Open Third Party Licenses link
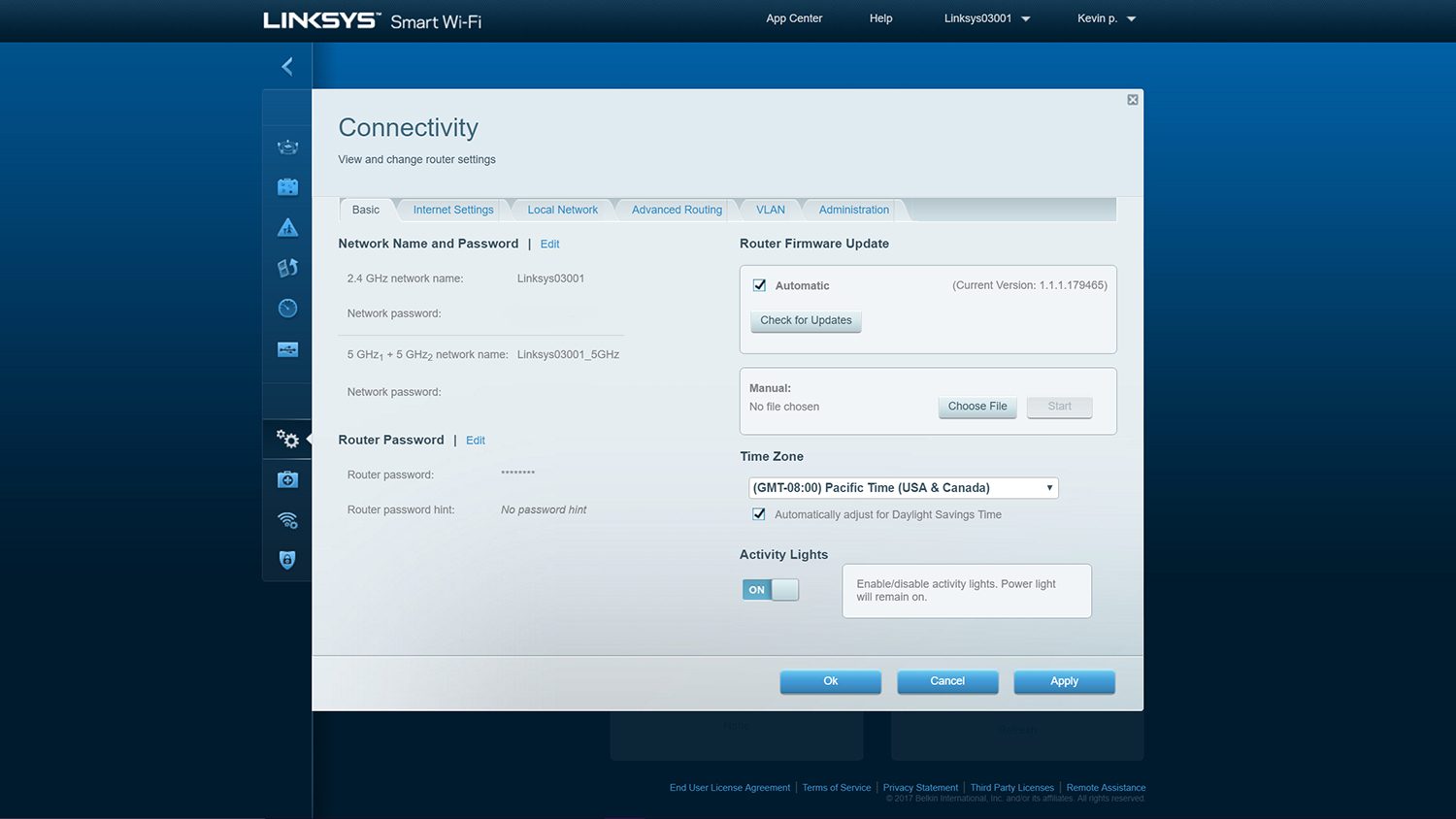Image resolution: width=1456 pixels, height=819 pixels. click(1012, 788)
